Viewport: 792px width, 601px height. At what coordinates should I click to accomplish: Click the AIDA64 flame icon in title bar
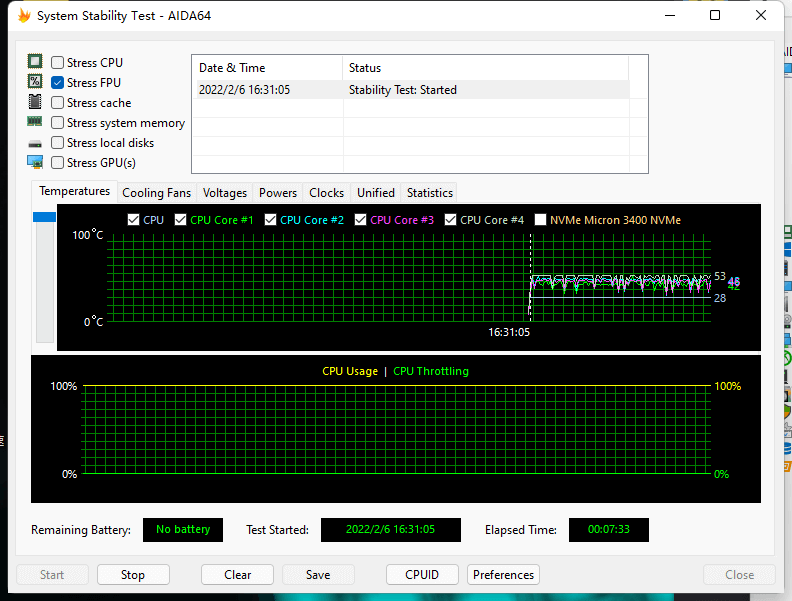tap(24, 16)
